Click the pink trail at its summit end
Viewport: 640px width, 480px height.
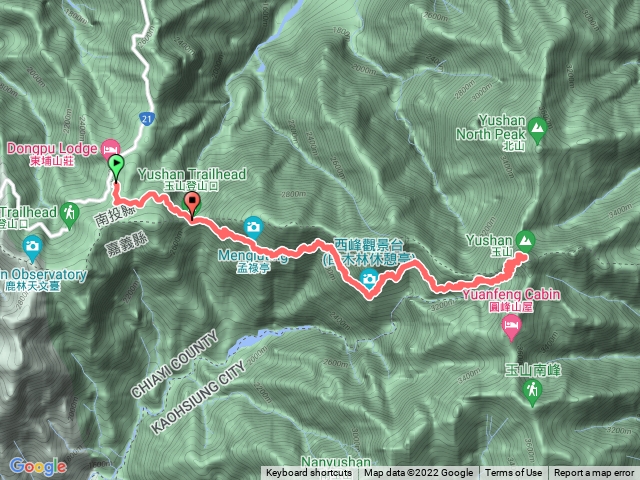[522, 256]
